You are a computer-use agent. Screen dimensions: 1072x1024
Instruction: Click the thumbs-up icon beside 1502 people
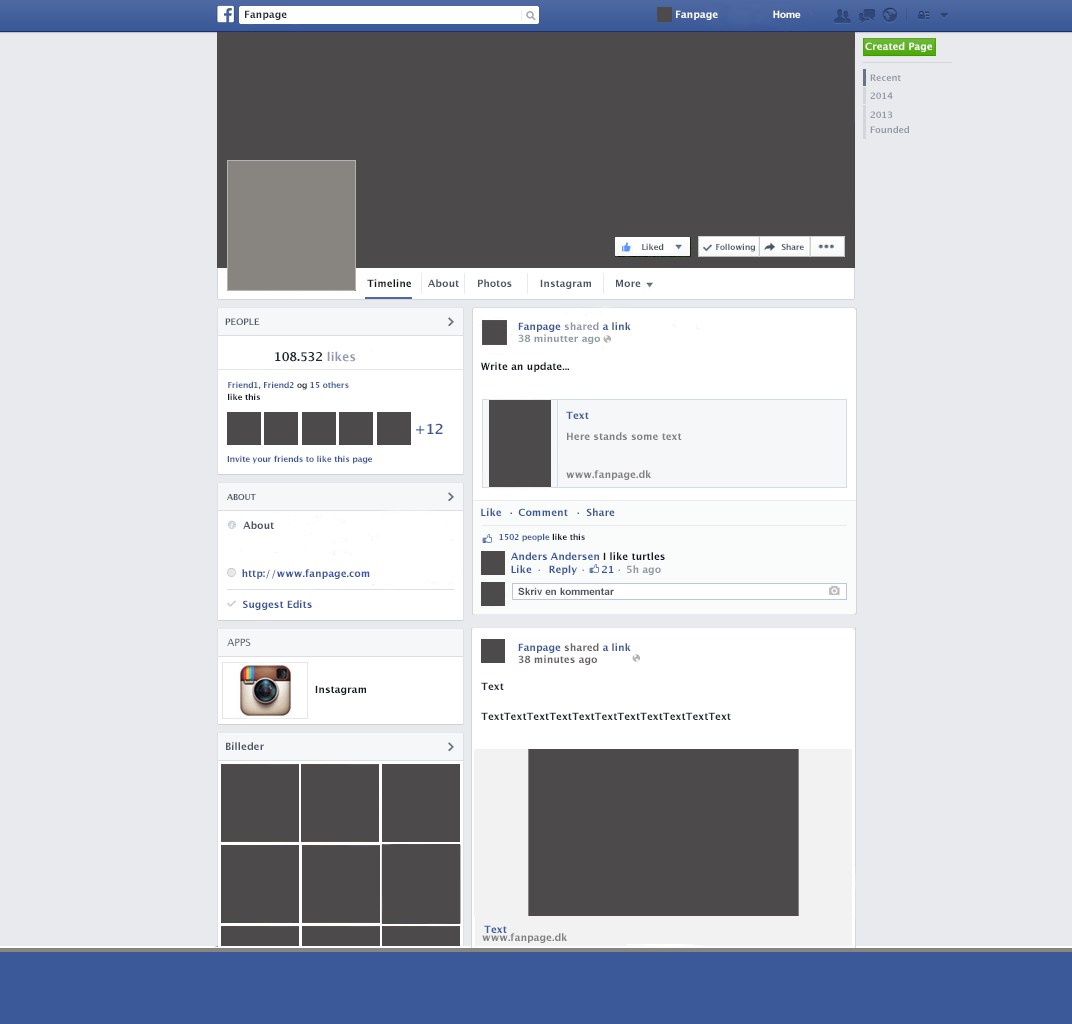488,536
